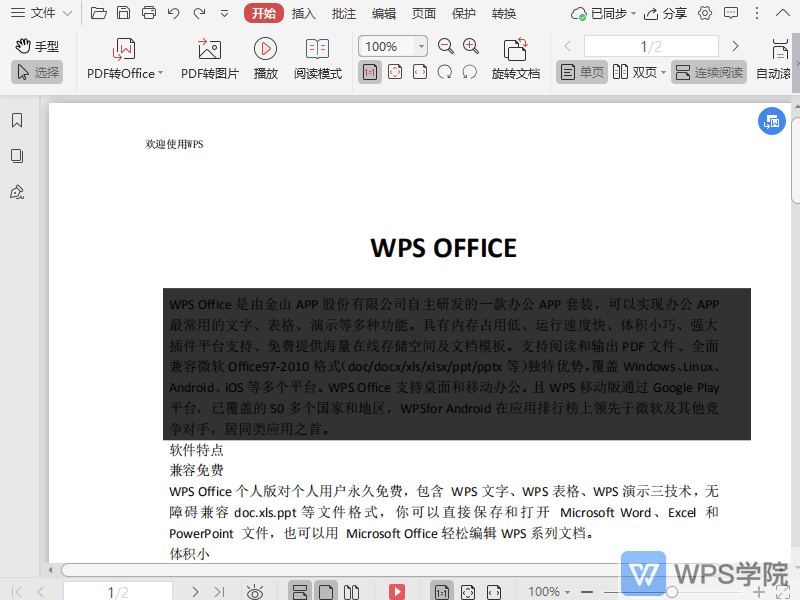This screenshot has width=800, height=600.
Task: Open the 批注 annotation tab
Action: click(x=344, y=13)
